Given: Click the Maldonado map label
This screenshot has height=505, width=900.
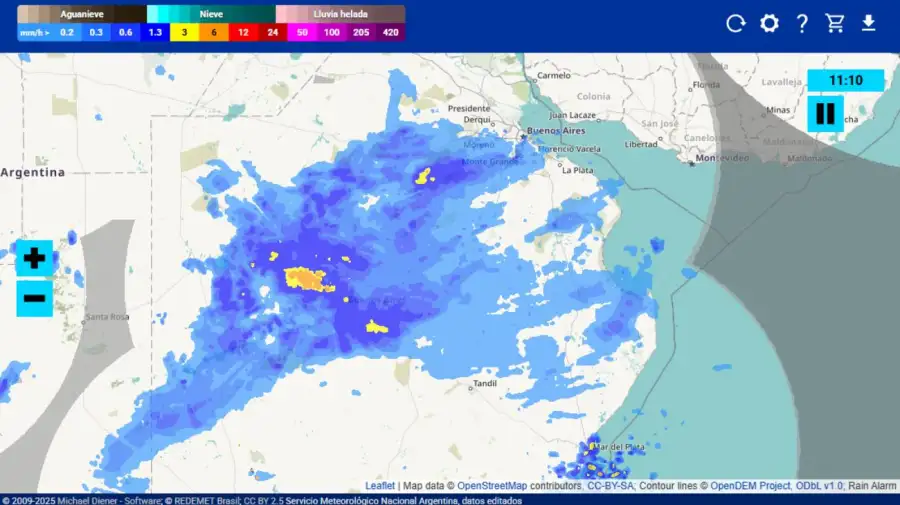Looking at the screenshot, I should click(x=810, y=158).
